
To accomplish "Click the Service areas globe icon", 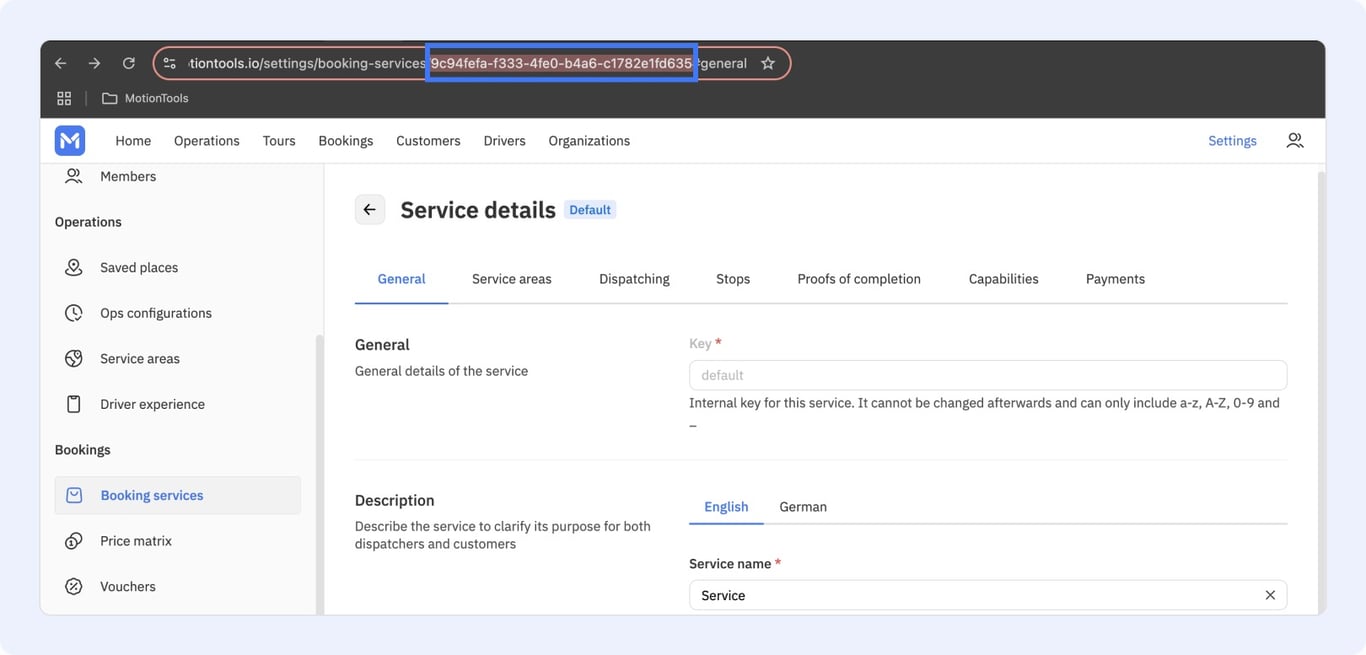I will coord(74,358).
